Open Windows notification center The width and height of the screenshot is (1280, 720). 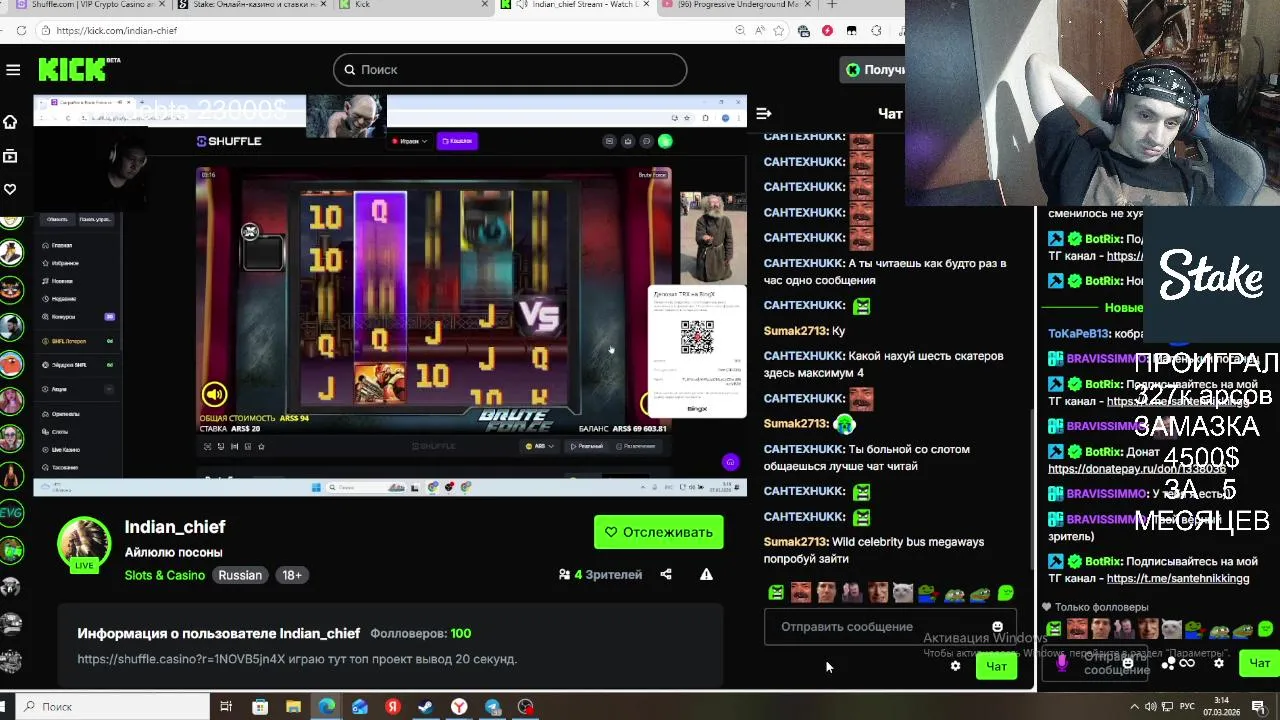pos(1258,707)
